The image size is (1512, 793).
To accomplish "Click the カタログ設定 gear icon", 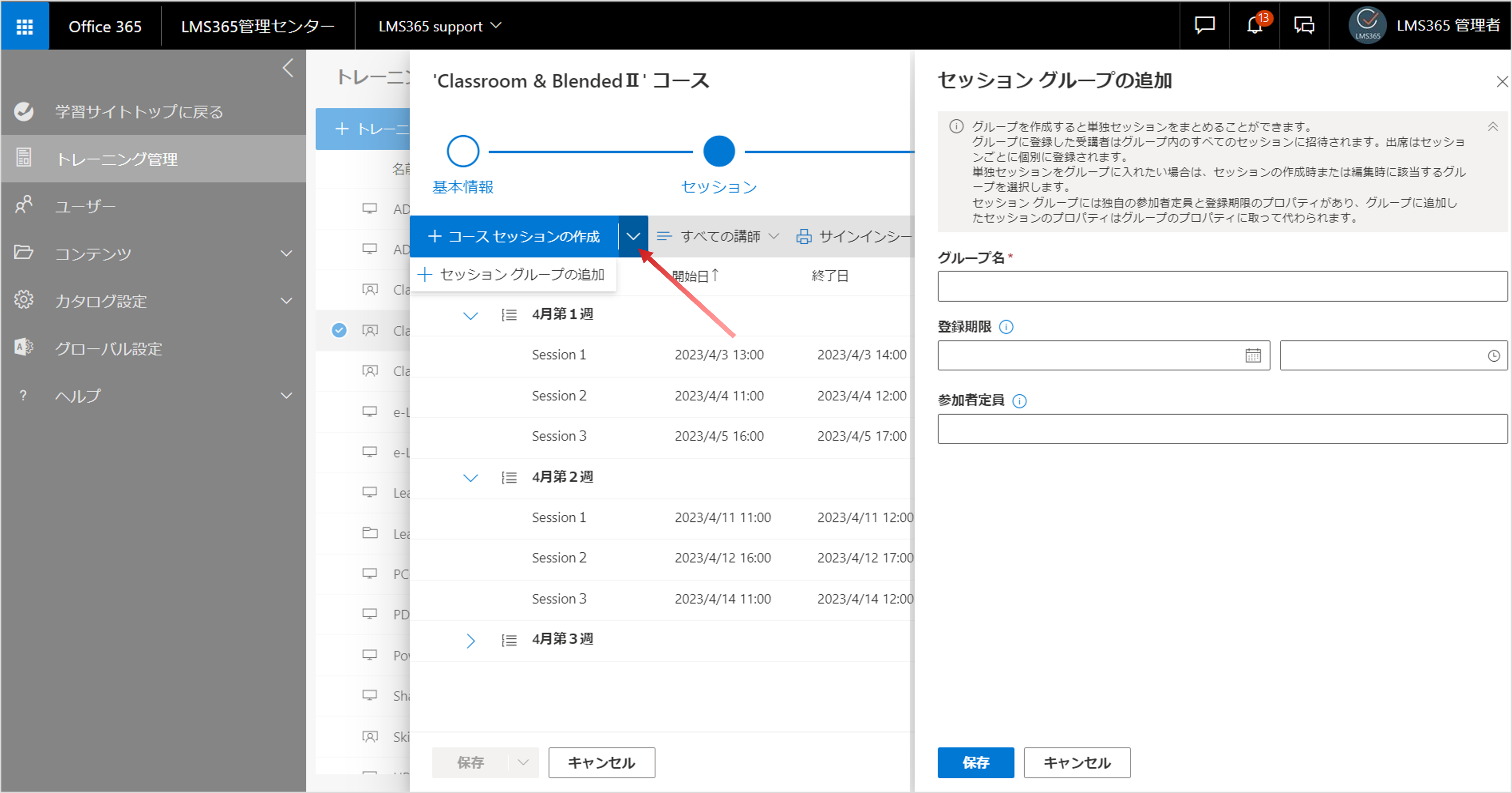I will (x=23, y=299).
